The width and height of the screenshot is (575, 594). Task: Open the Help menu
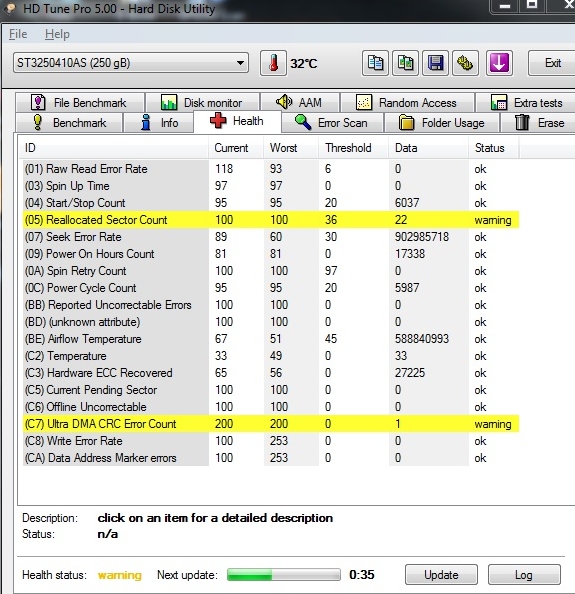coord(57,34)
